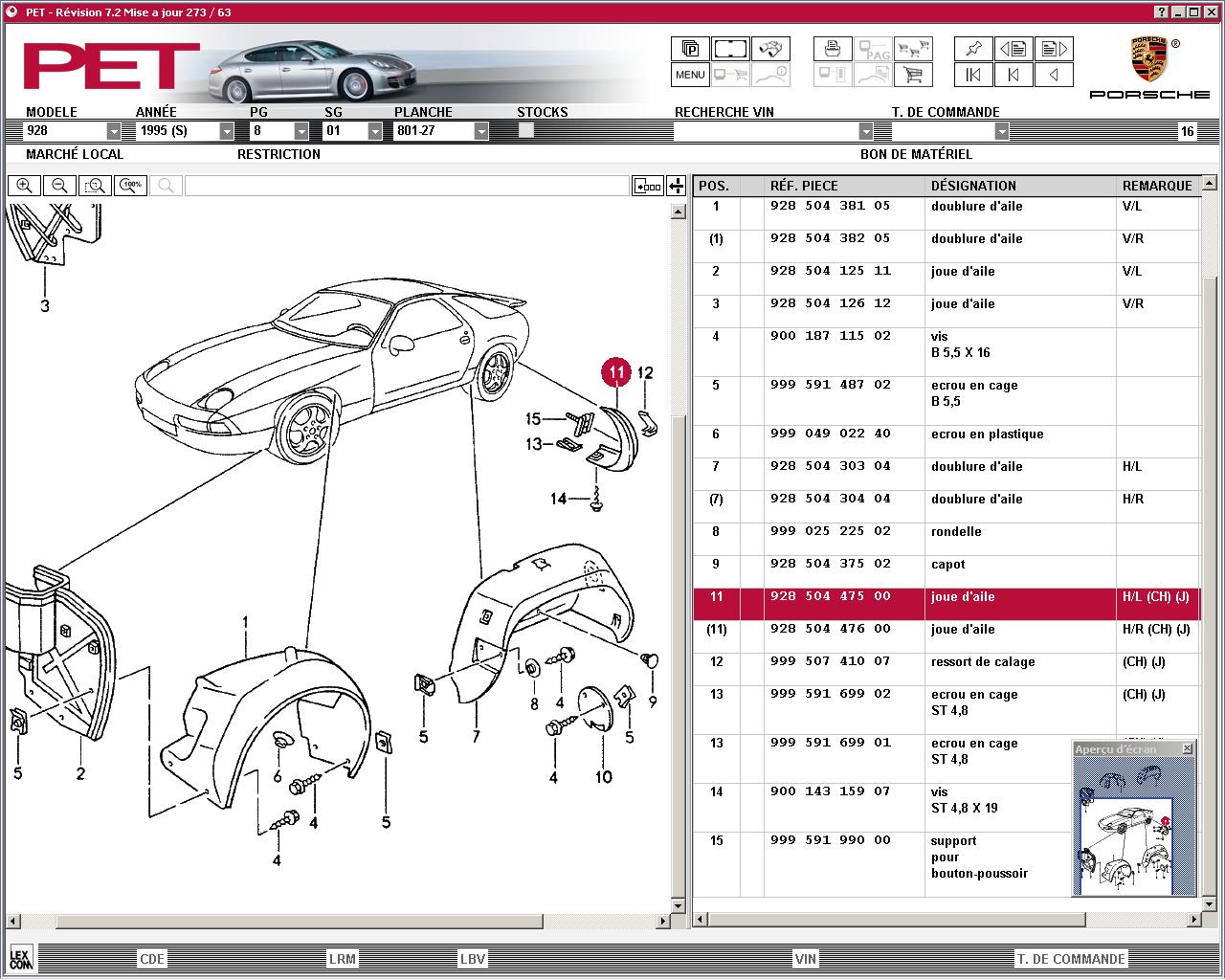Viewport: 1225px width, 980px height.
Task: Open the single shopping cart icon
Action: (x=913, y=74)
